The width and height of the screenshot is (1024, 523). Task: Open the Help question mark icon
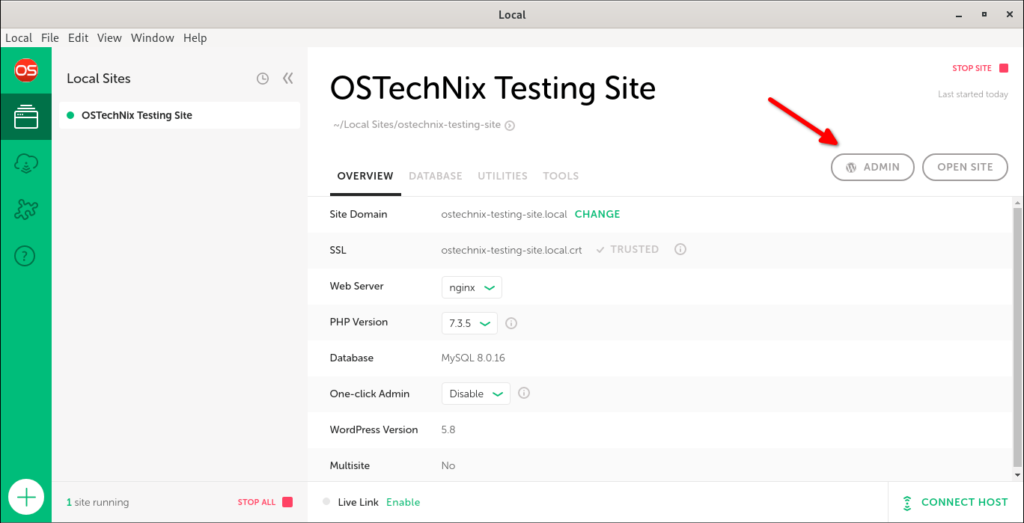(x=25, y=256)
